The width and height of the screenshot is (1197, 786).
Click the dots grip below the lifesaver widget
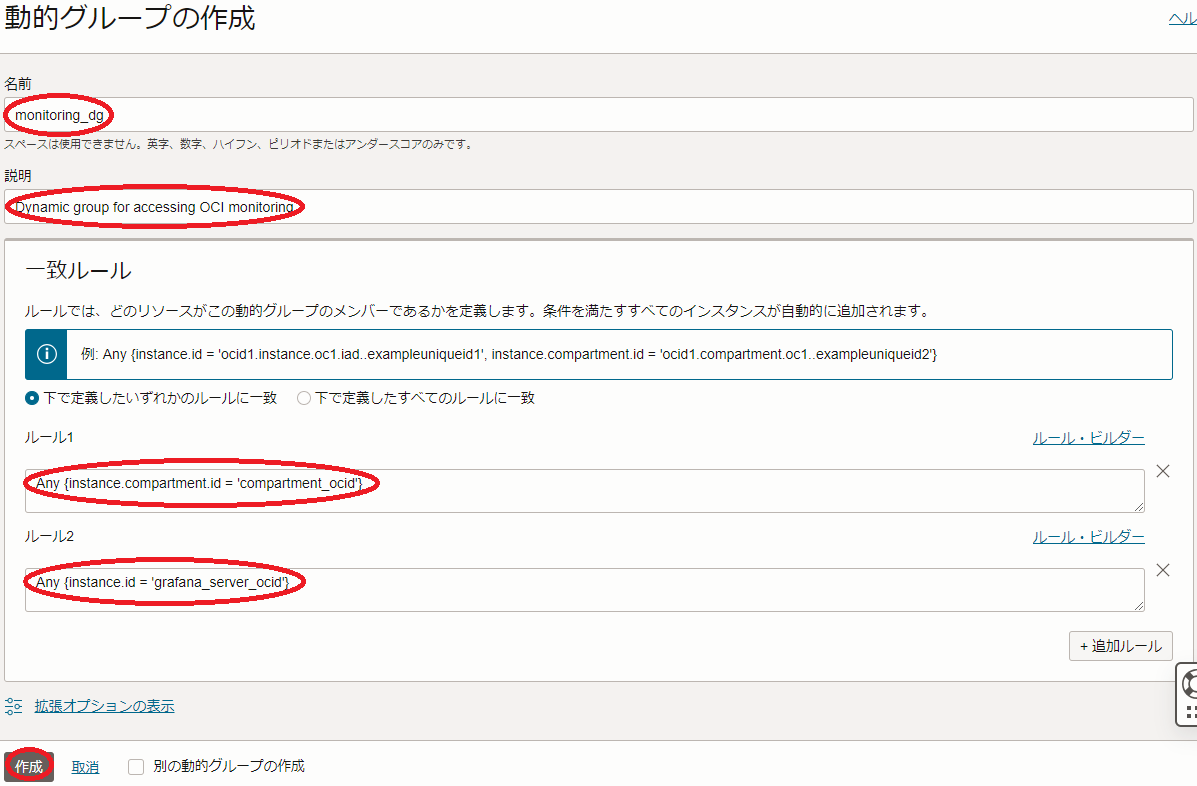tap(1190, 713)
